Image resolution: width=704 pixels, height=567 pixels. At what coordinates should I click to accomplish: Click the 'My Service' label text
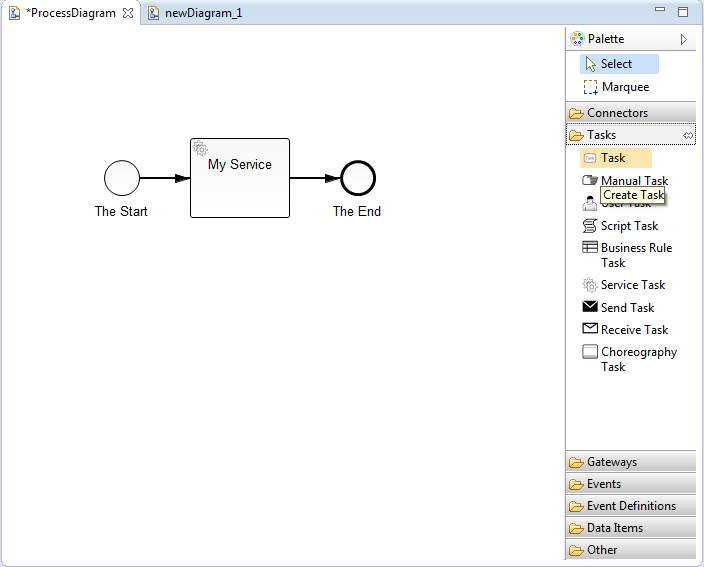(240, 165)
